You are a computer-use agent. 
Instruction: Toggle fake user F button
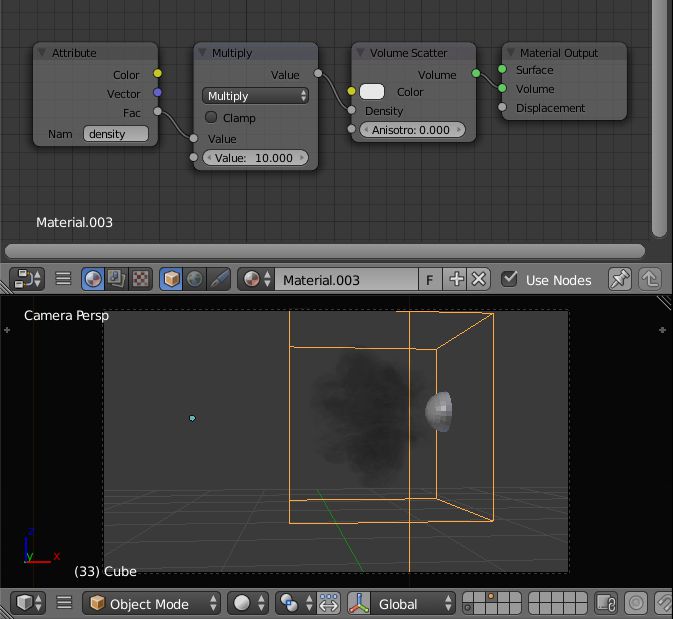pos(430,280)
